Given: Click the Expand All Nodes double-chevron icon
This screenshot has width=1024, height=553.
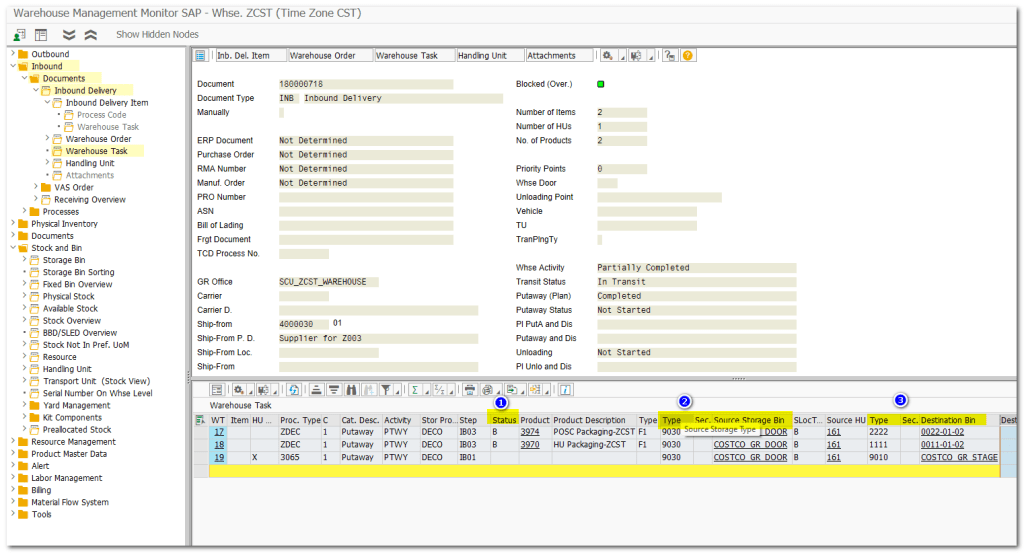Looking at the screenshot, I should 69,34.
